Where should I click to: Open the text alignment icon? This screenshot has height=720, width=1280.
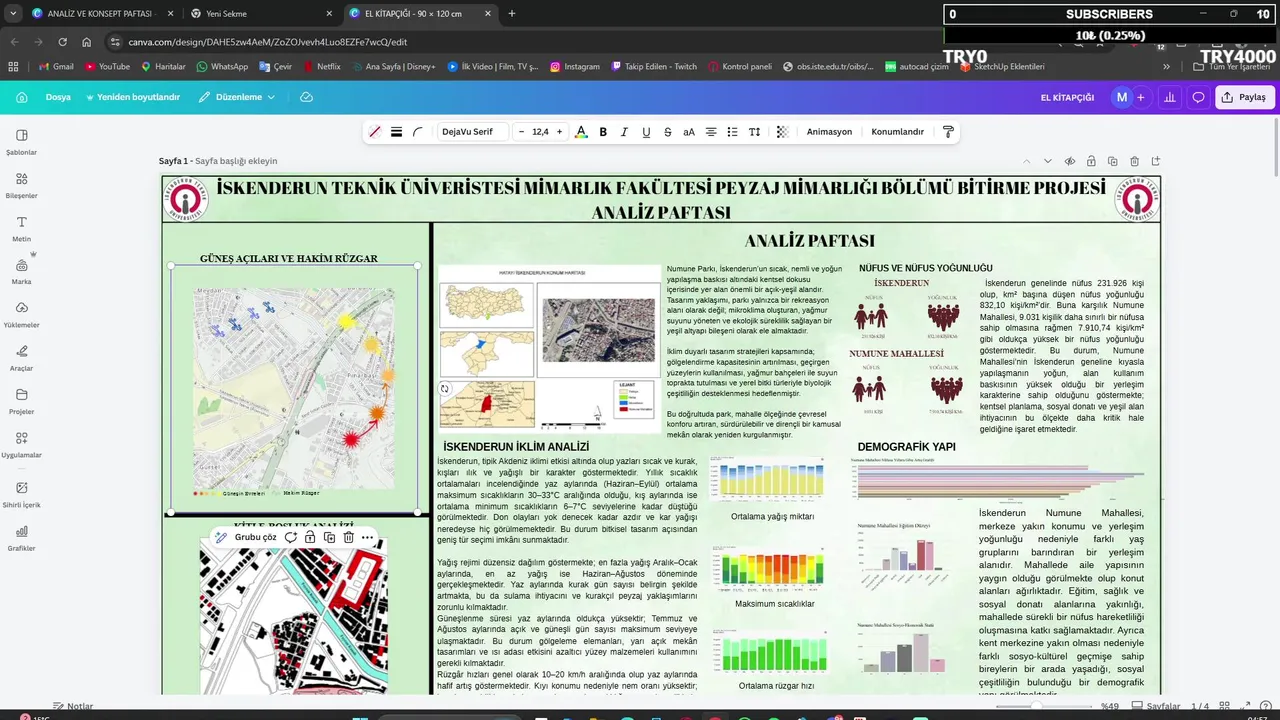711,132
